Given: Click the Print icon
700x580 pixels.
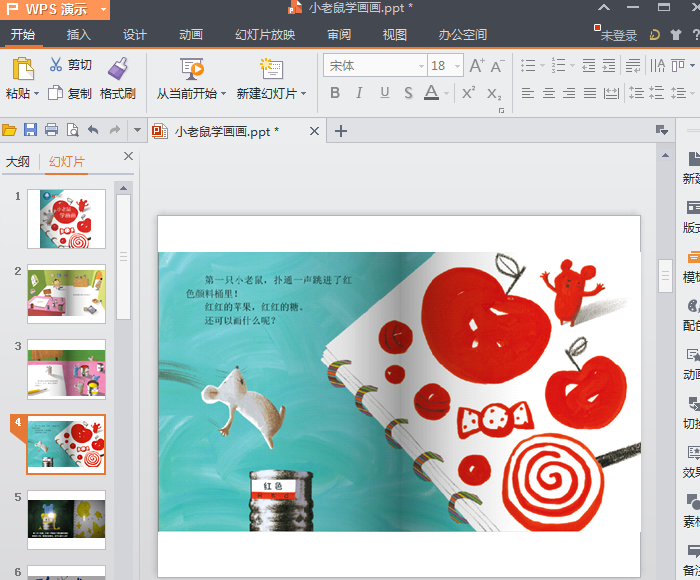Looking at the screenshot, I should click(51, 130).
